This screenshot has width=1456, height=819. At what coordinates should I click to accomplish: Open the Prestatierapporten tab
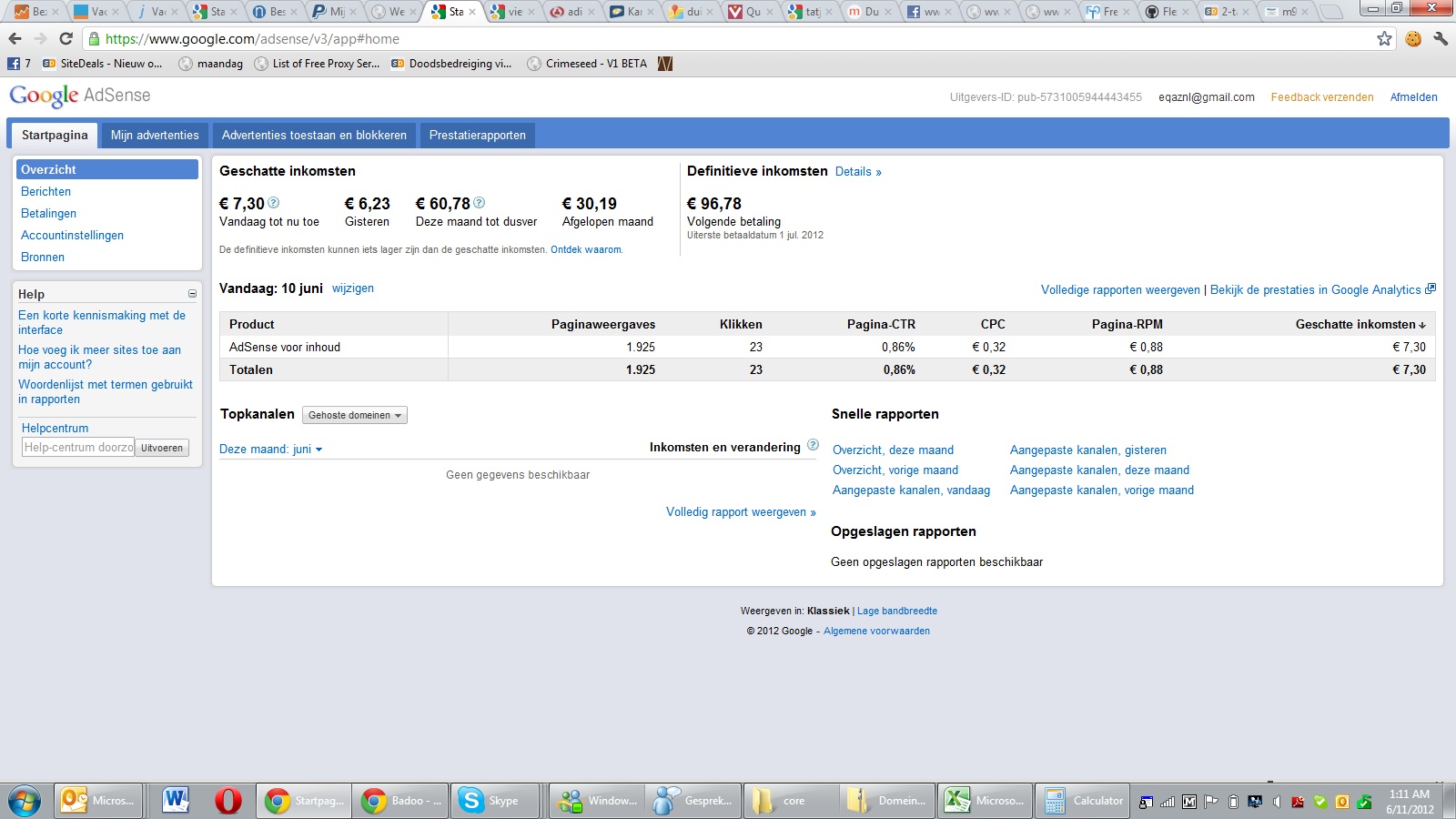tap(478, 135)
